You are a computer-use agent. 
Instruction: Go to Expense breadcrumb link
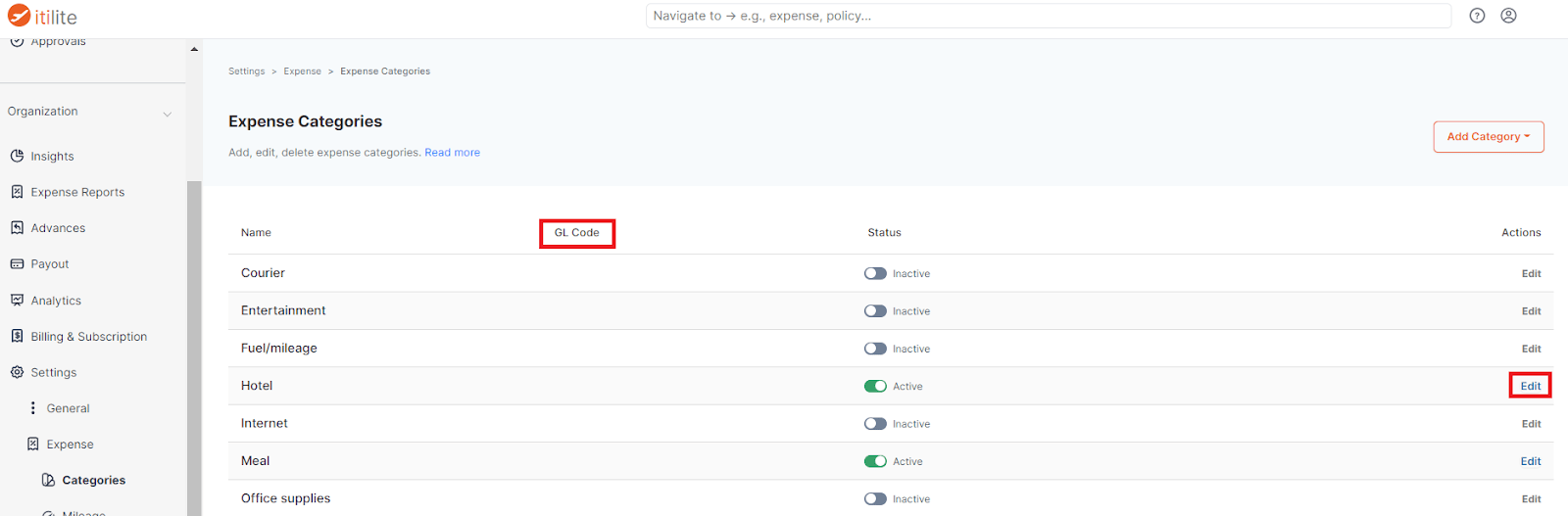click(302, 71)
